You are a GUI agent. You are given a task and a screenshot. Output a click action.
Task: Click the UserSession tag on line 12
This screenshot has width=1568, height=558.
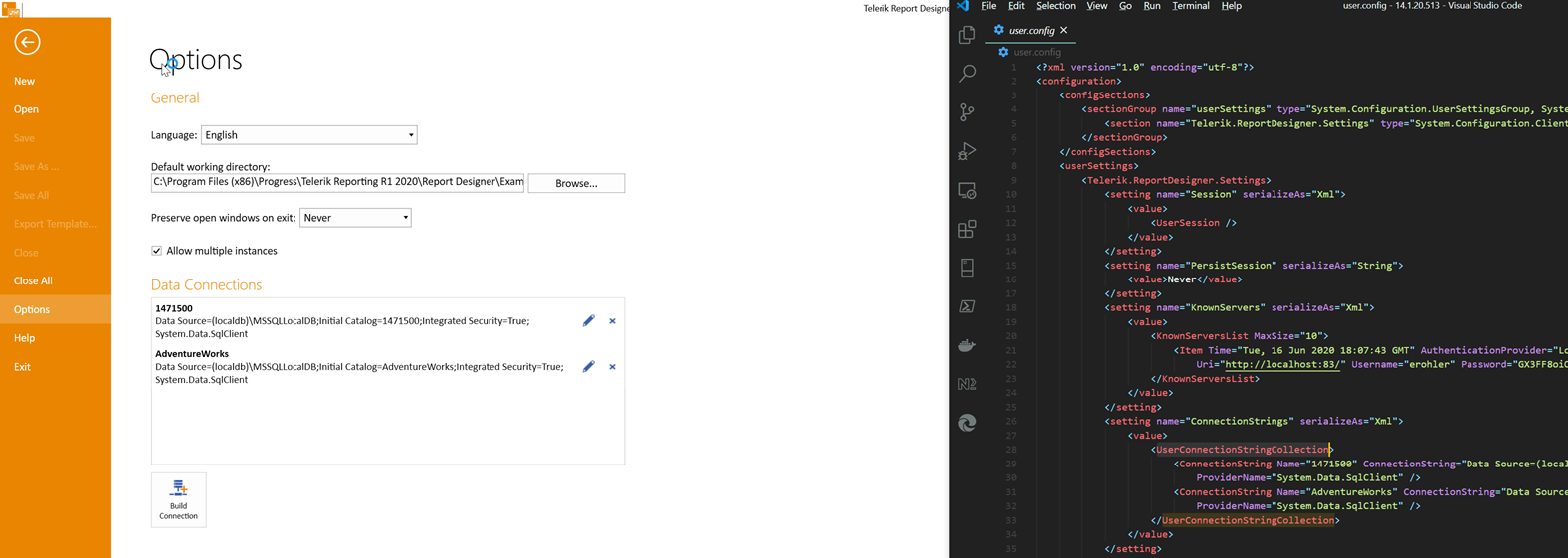tap(1193, 223)
